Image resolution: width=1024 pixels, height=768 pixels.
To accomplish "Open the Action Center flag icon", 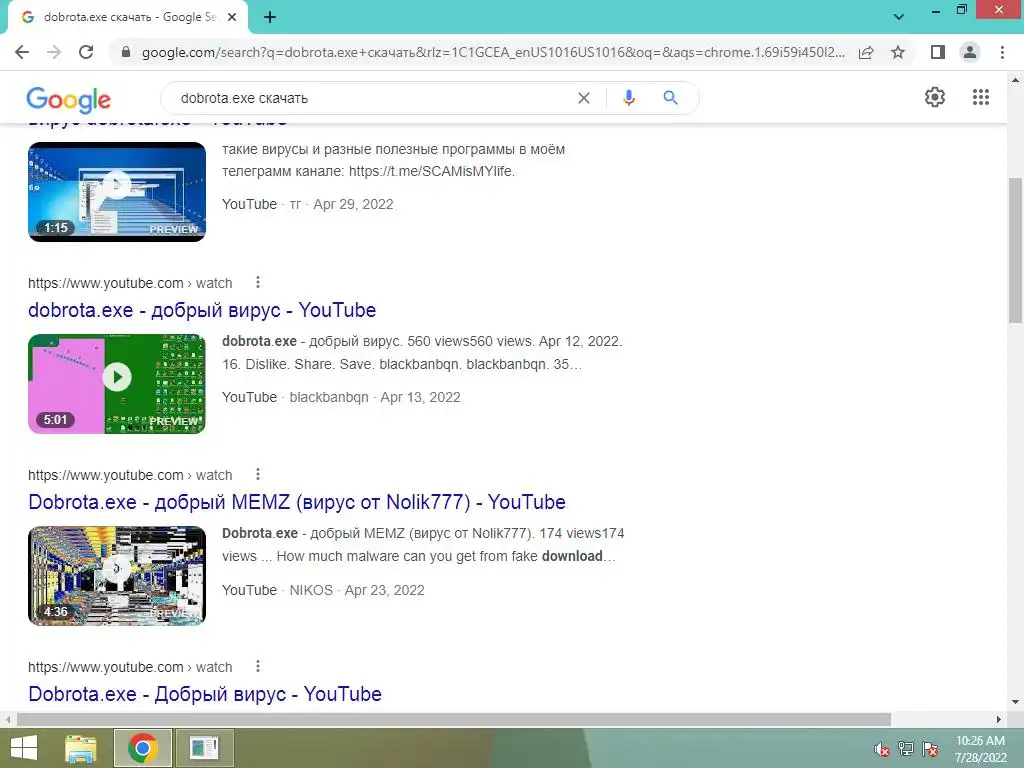I will pos(930,749).
